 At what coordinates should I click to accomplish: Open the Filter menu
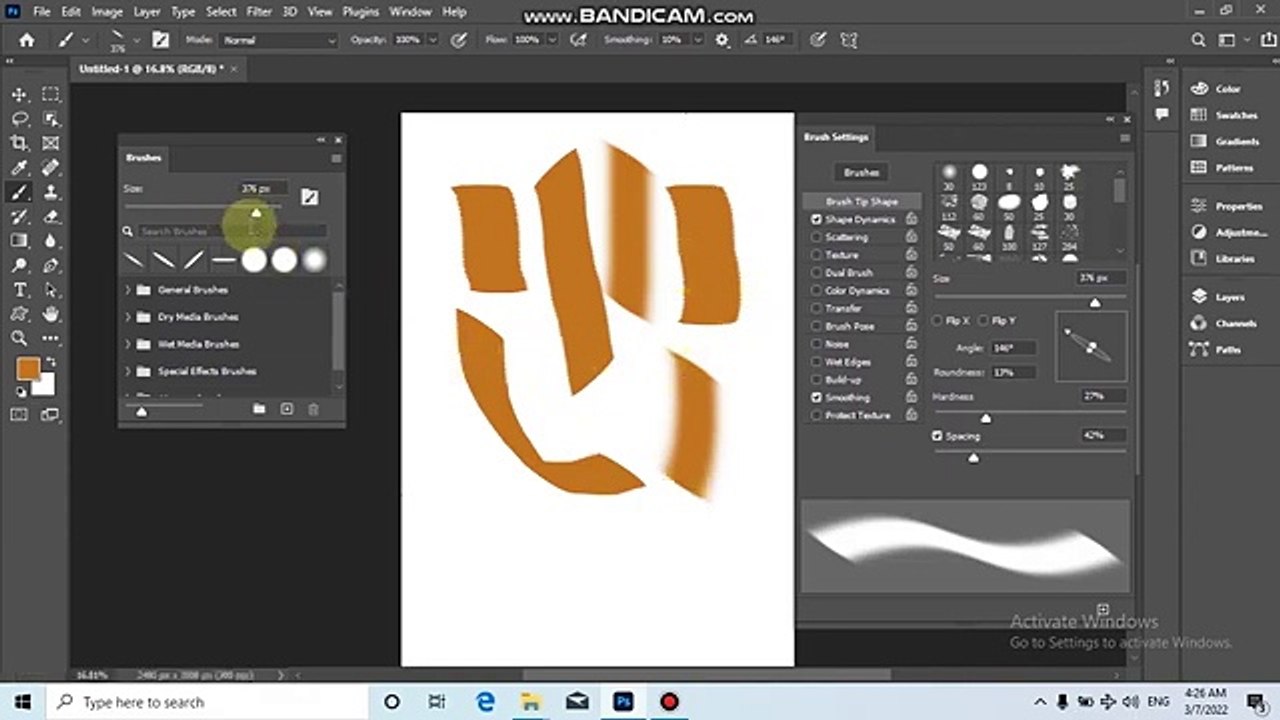click(258, 12)
